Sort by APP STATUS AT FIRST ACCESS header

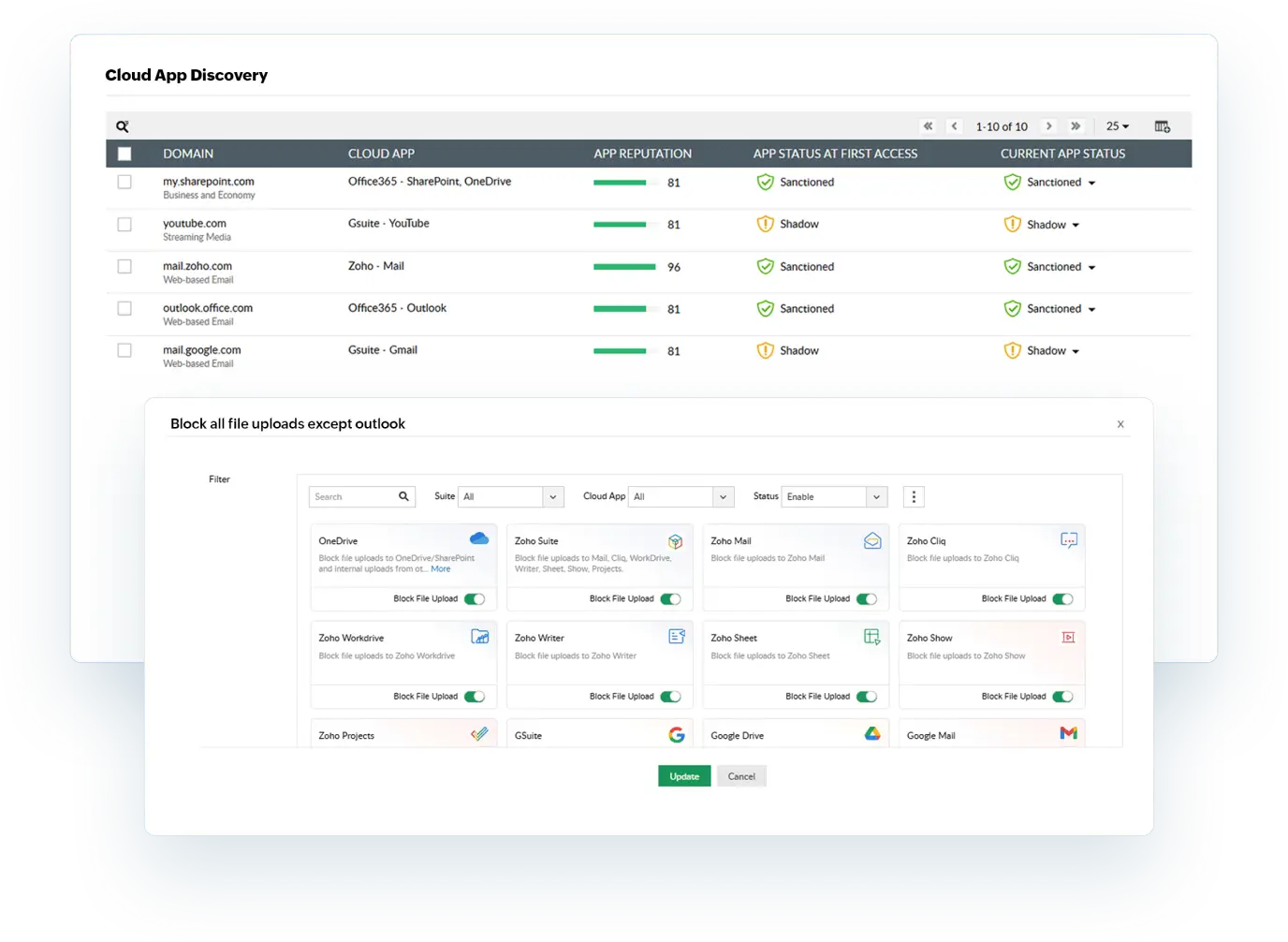click(x=836, y=154)
